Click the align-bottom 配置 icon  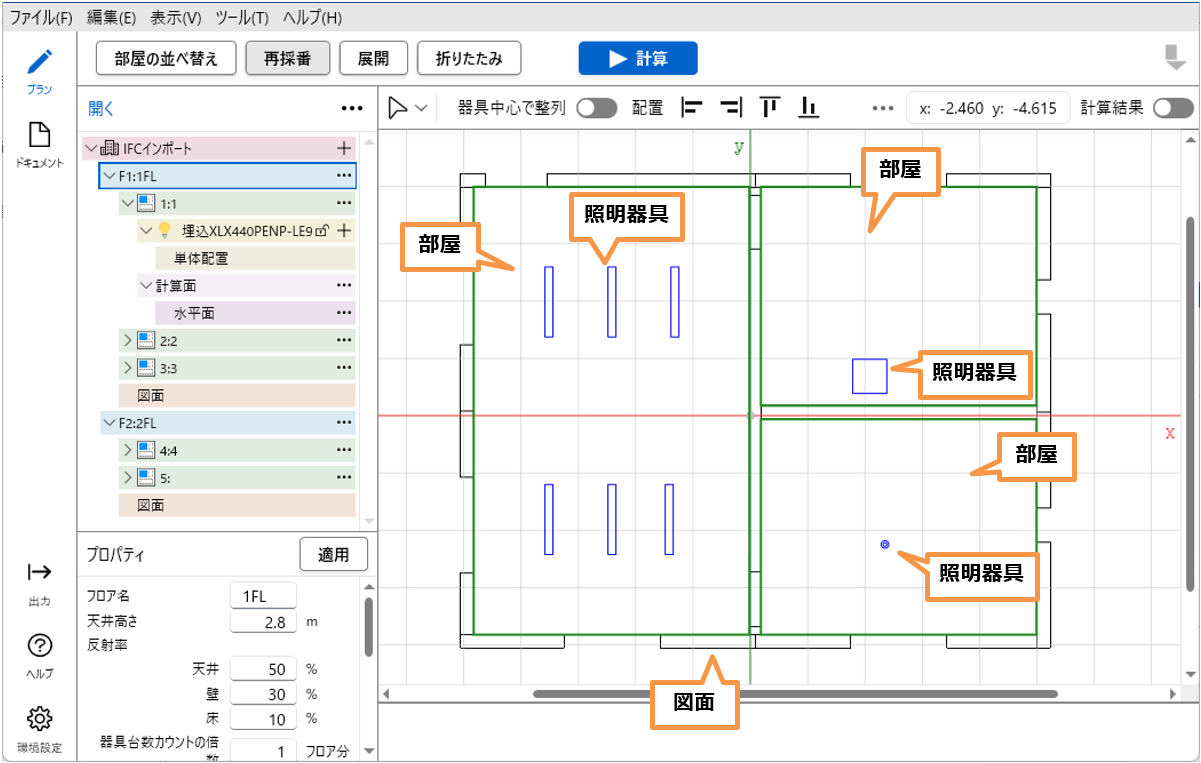(x=809, y=108)
